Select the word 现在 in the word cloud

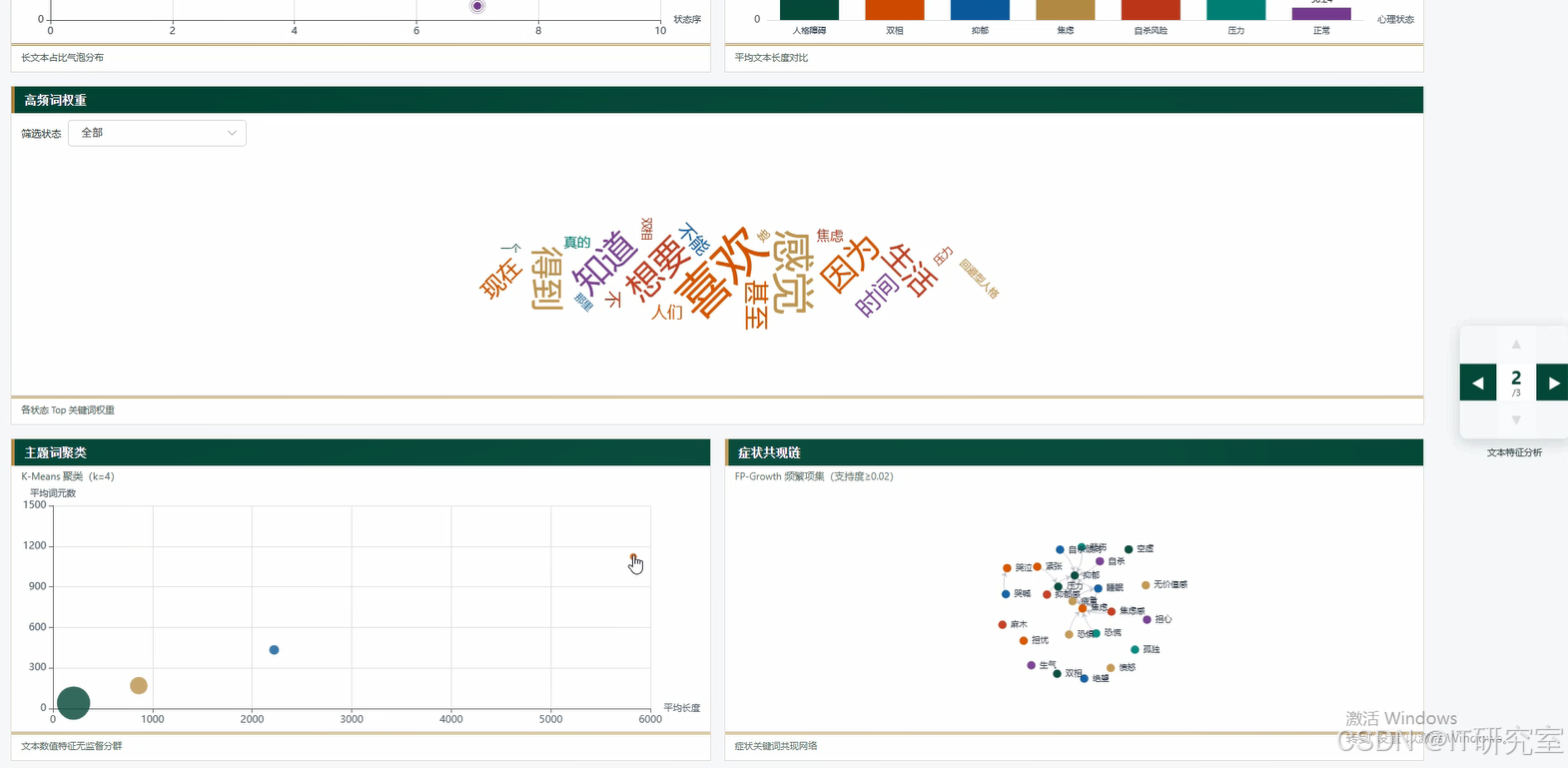pos(500,278)
